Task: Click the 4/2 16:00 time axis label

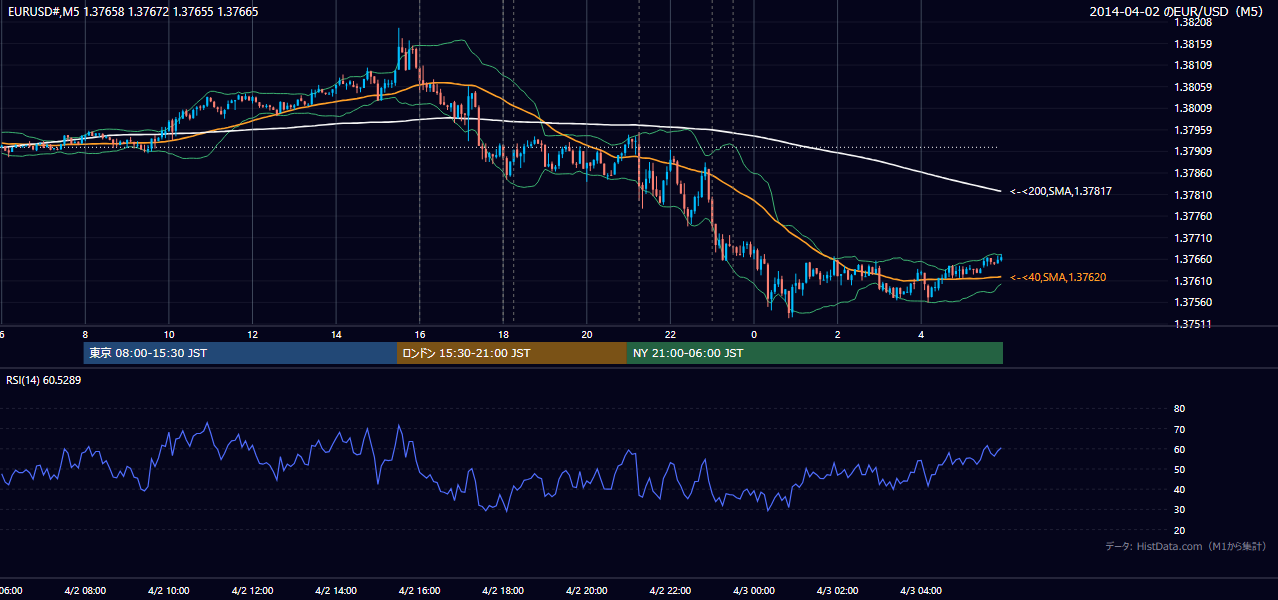Action: click(419, 590)
